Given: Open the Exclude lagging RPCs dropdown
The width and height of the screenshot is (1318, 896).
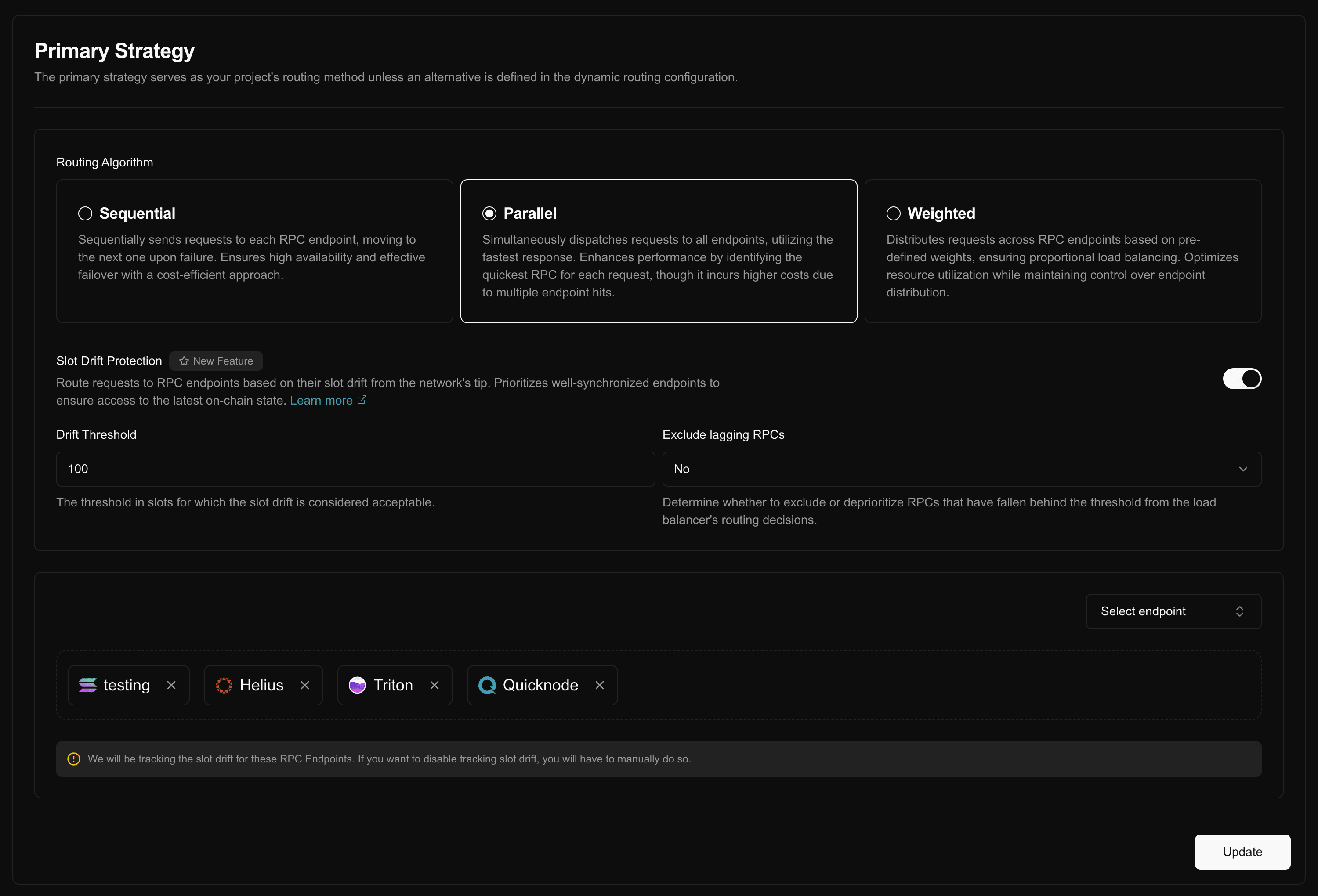Looking at the screenshot, I should 961,469.
